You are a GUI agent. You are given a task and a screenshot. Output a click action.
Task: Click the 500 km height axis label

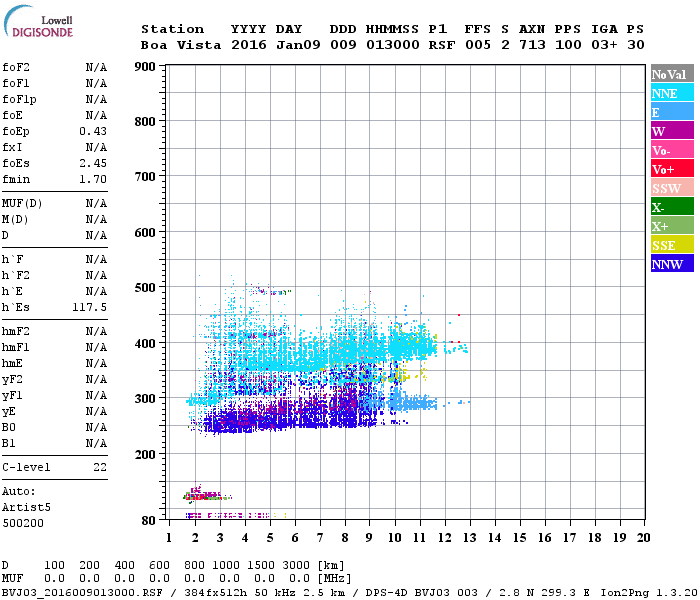tap(145, 288)
